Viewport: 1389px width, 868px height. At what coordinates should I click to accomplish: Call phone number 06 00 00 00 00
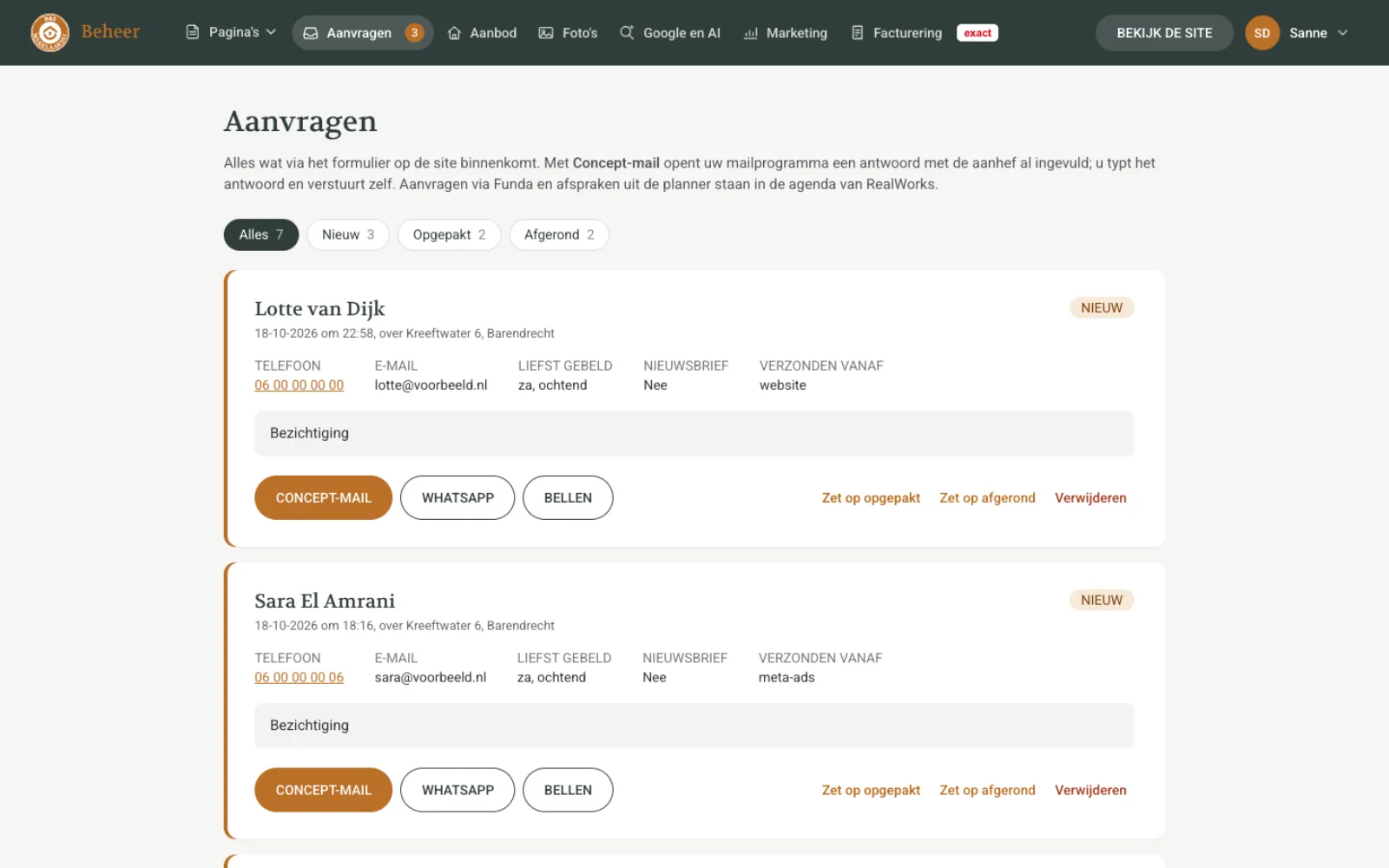pos(299,385)
